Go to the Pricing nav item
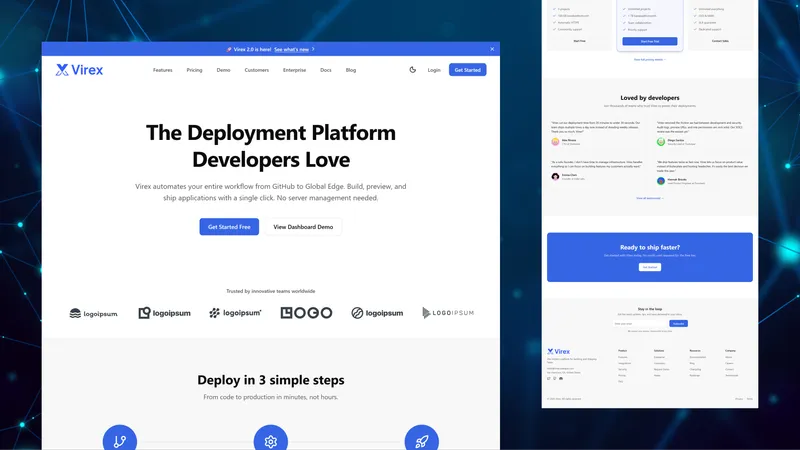This screenshot has height=450, width=800. tap(194, 70)
